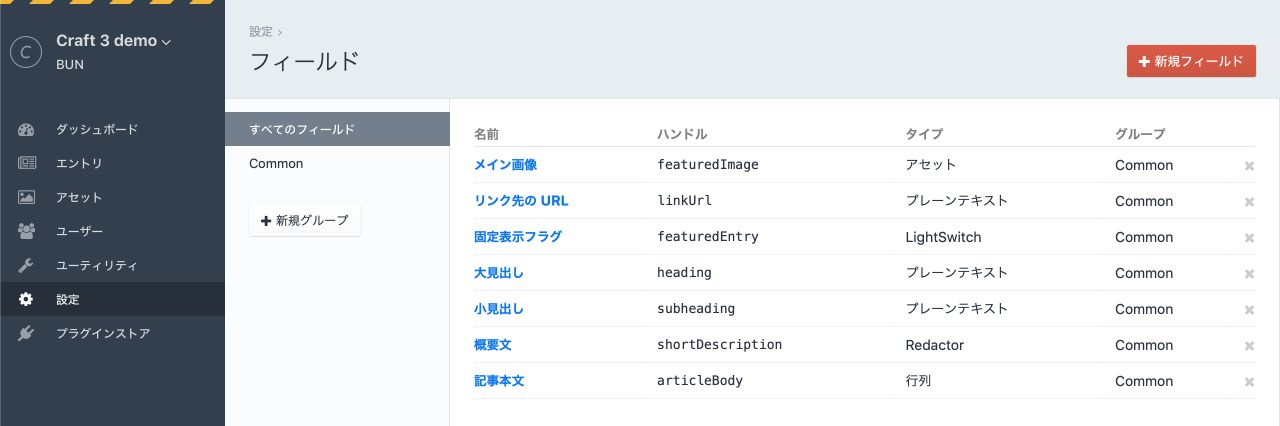Open the 固定表示フラグ field link
This screenshot has height=426, width=1280.
coord(517,237)
